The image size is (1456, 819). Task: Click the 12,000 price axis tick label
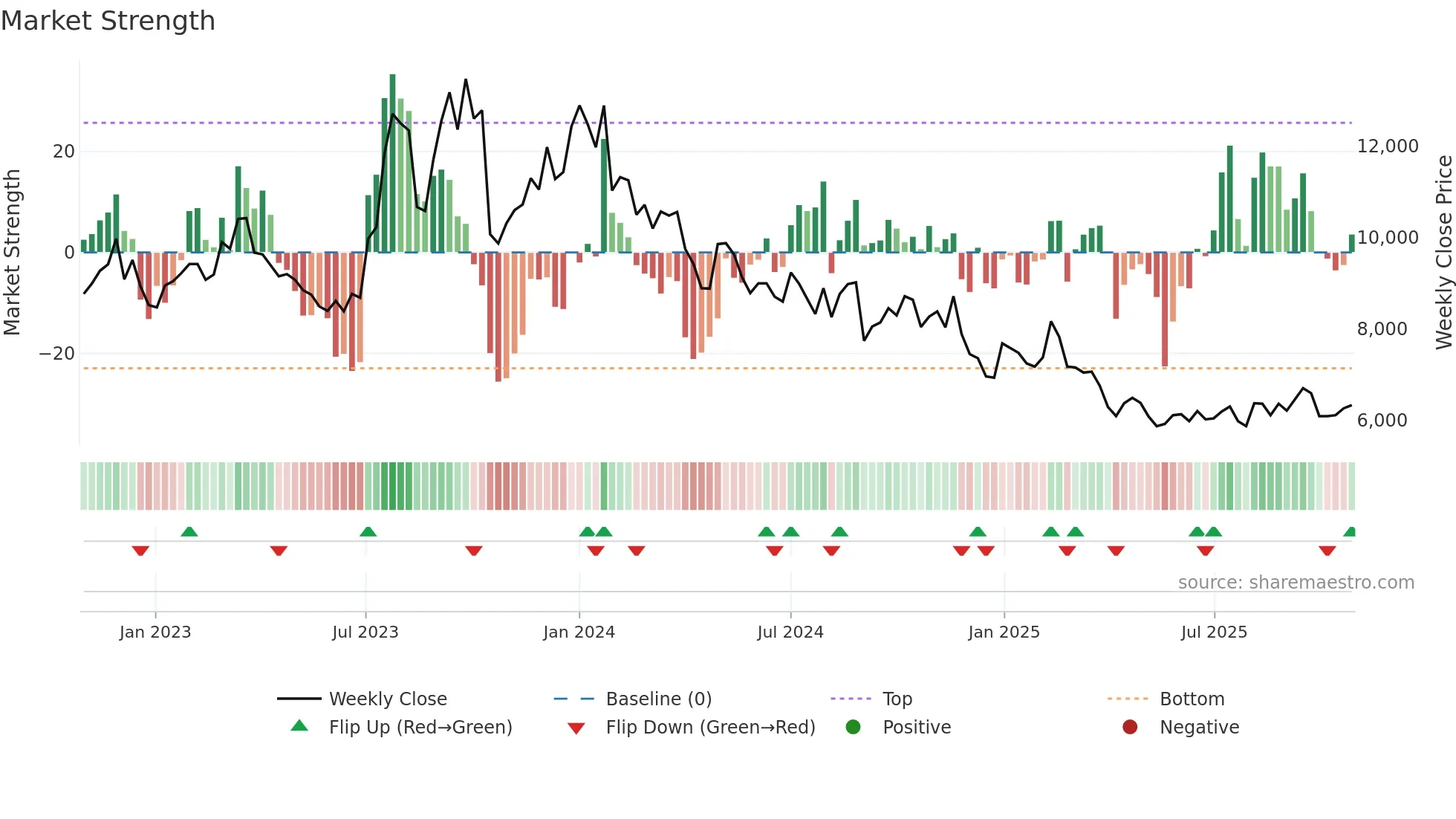pos(1387,146)
